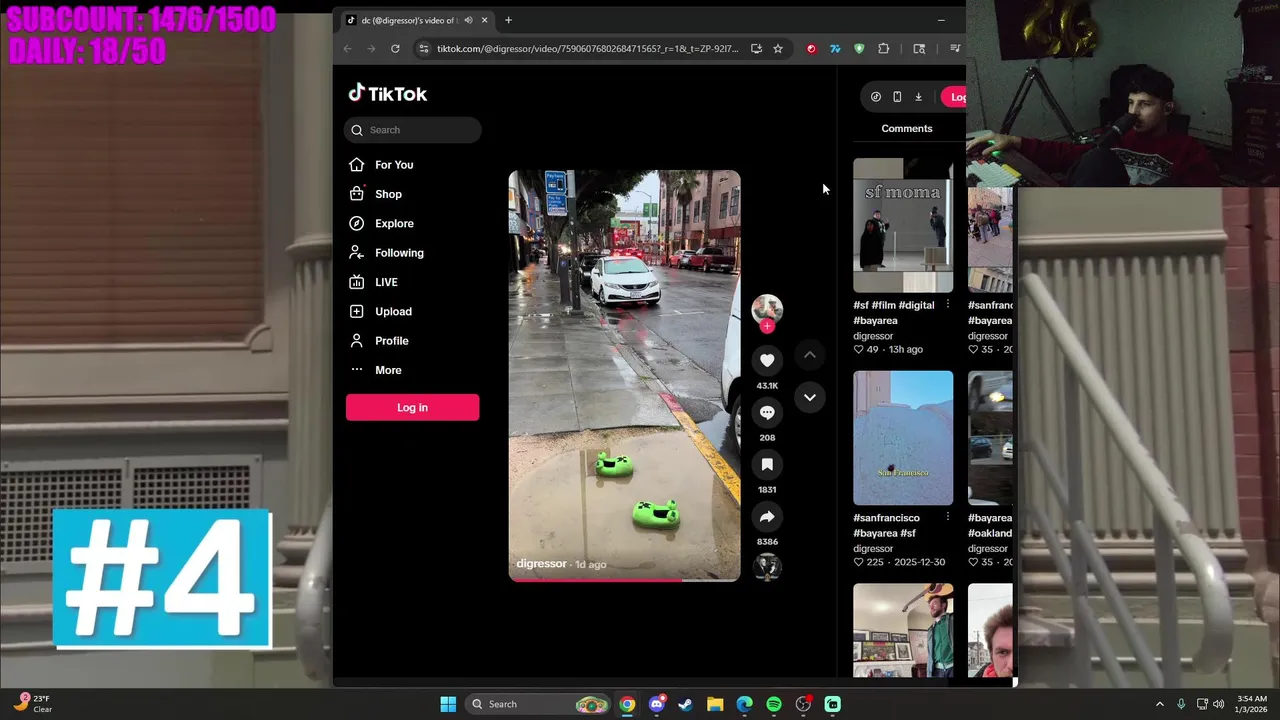Select Upload in sidebar
Image resolution: width=1280 pixels, height=720 pixels.
380,311
